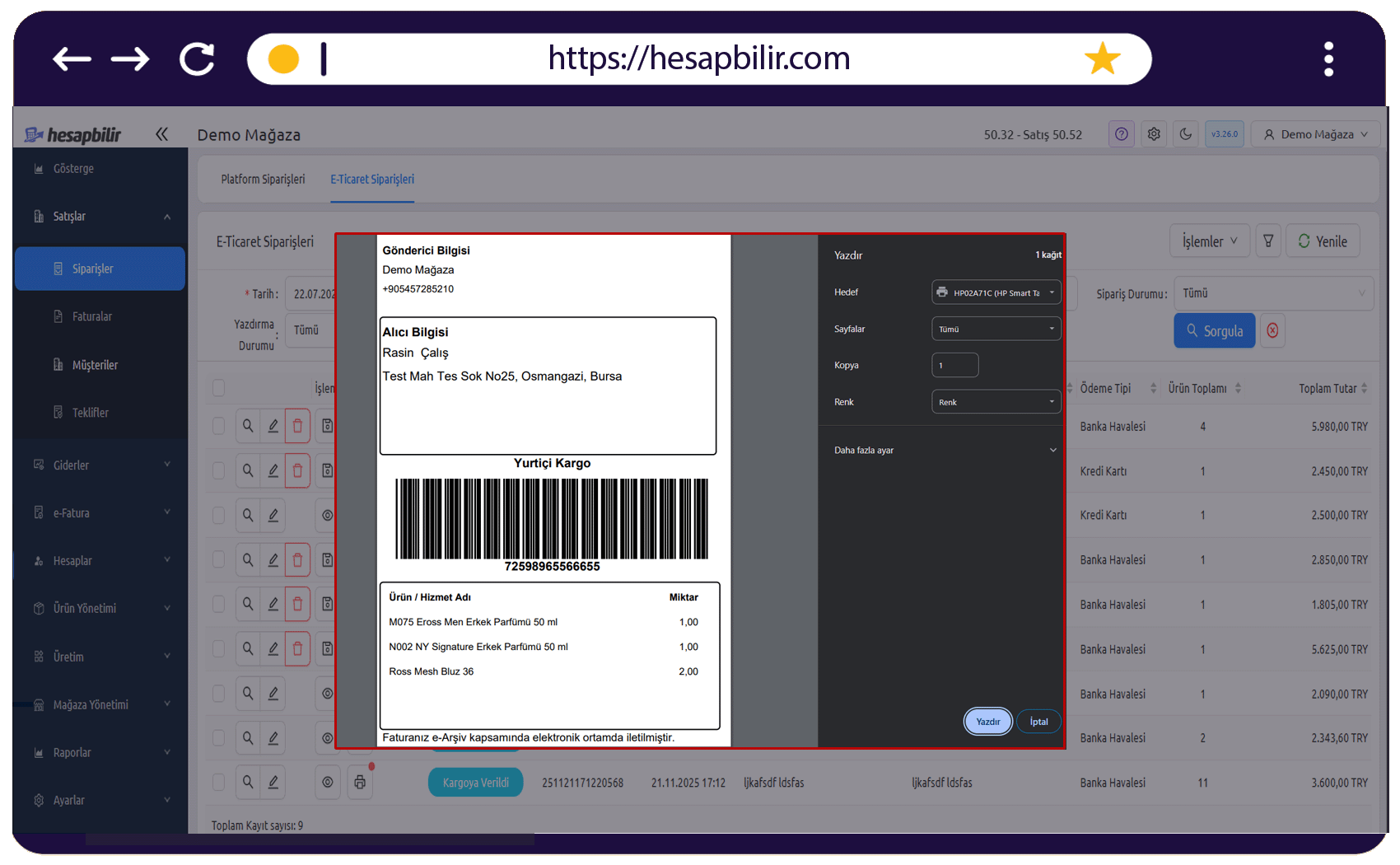The width and height of the screenshot is (1400, 865).
Task: Edit the 2.343,60 TRY order row
Action: click(273, 738)
